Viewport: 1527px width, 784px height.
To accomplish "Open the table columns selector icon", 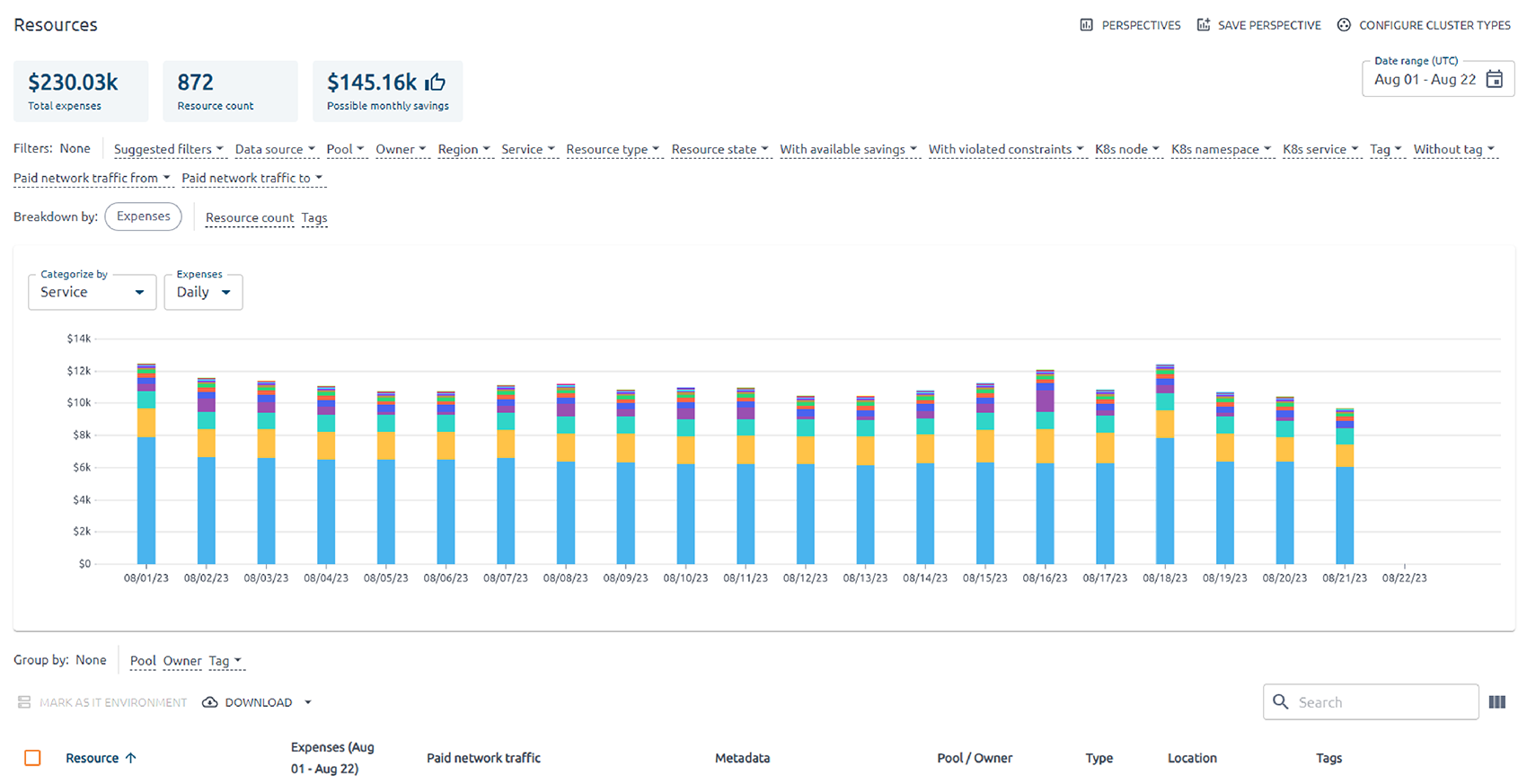I will pos(1497,702).
